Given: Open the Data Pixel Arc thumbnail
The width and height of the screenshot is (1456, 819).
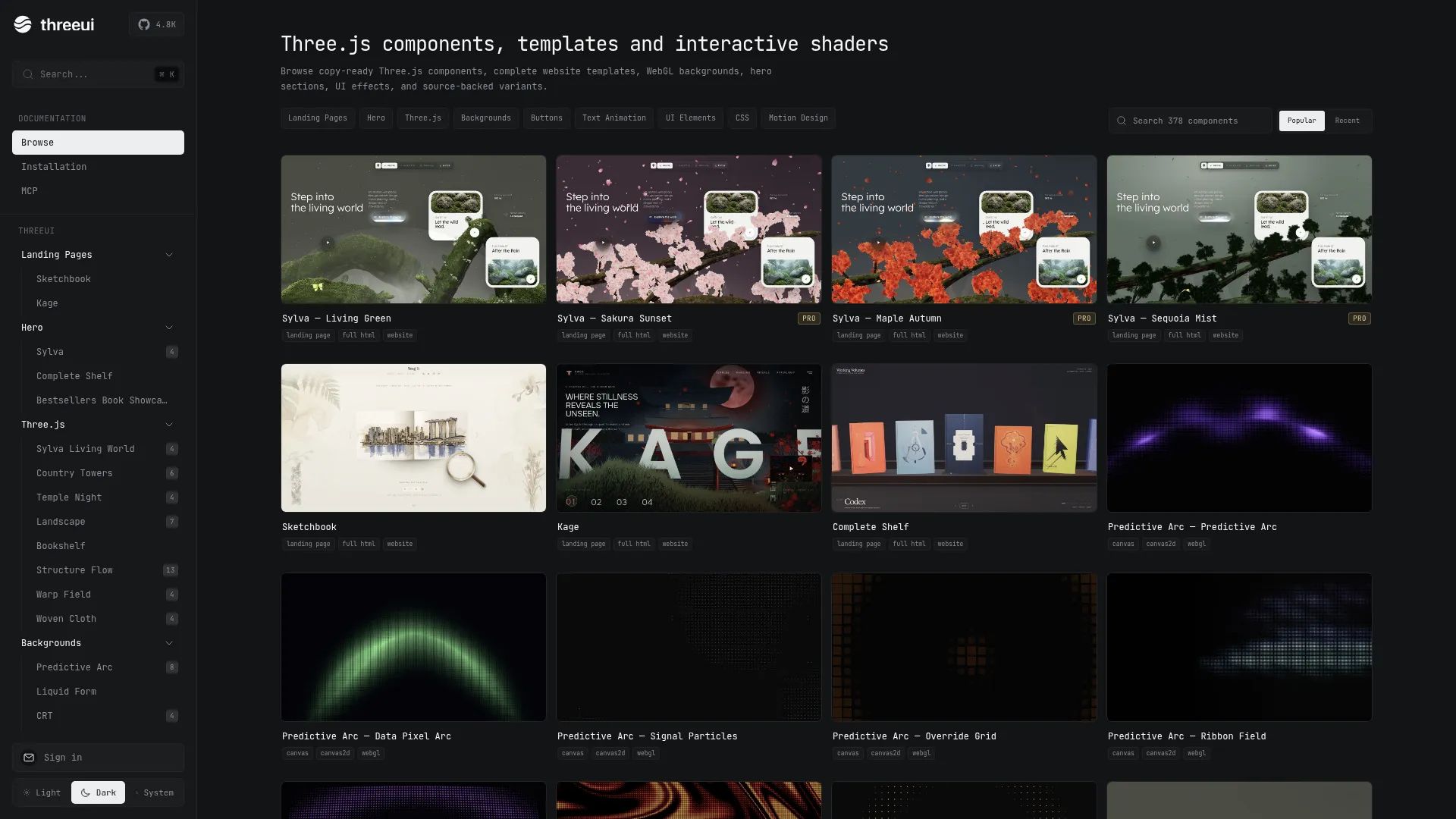Looking at the screenshot, I should click(x=413, y=647).
